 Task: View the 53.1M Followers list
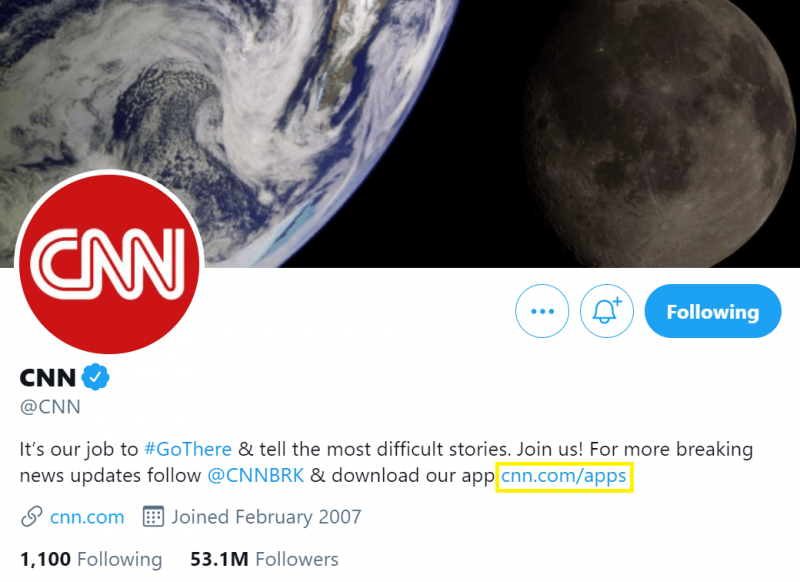(x=264, y=559)
